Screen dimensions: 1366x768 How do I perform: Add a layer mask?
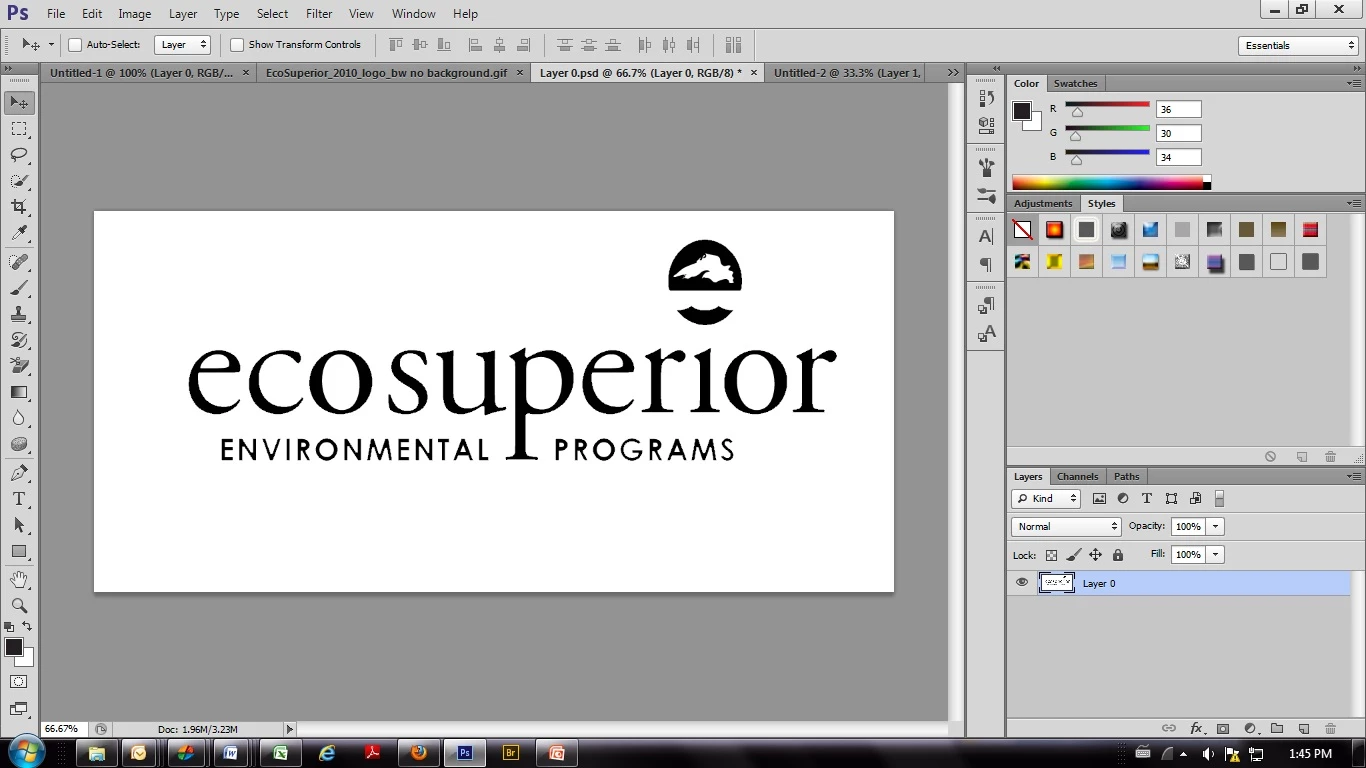click(1223, 729)
